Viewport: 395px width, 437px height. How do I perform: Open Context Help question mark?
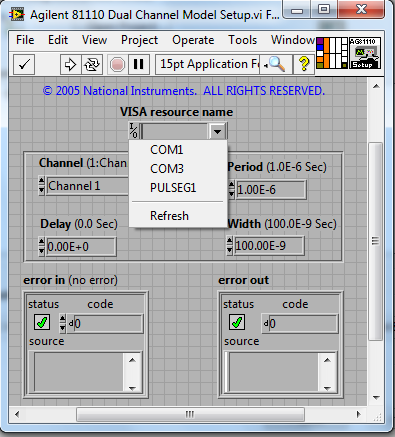304,64
